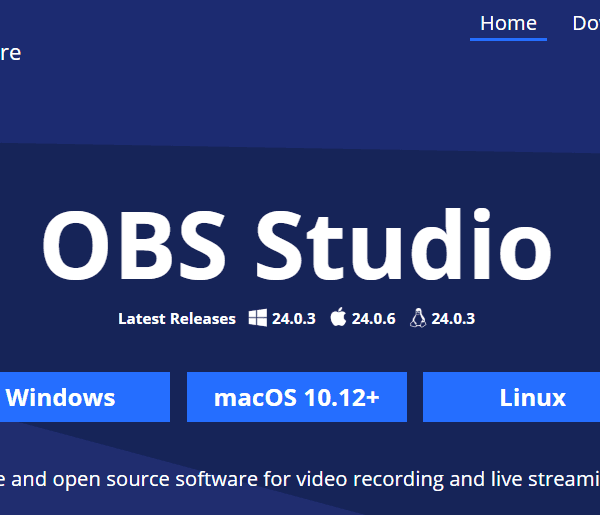Click the macOS 10.12+ download button
The image size is (600, 515).
(297, 397)
